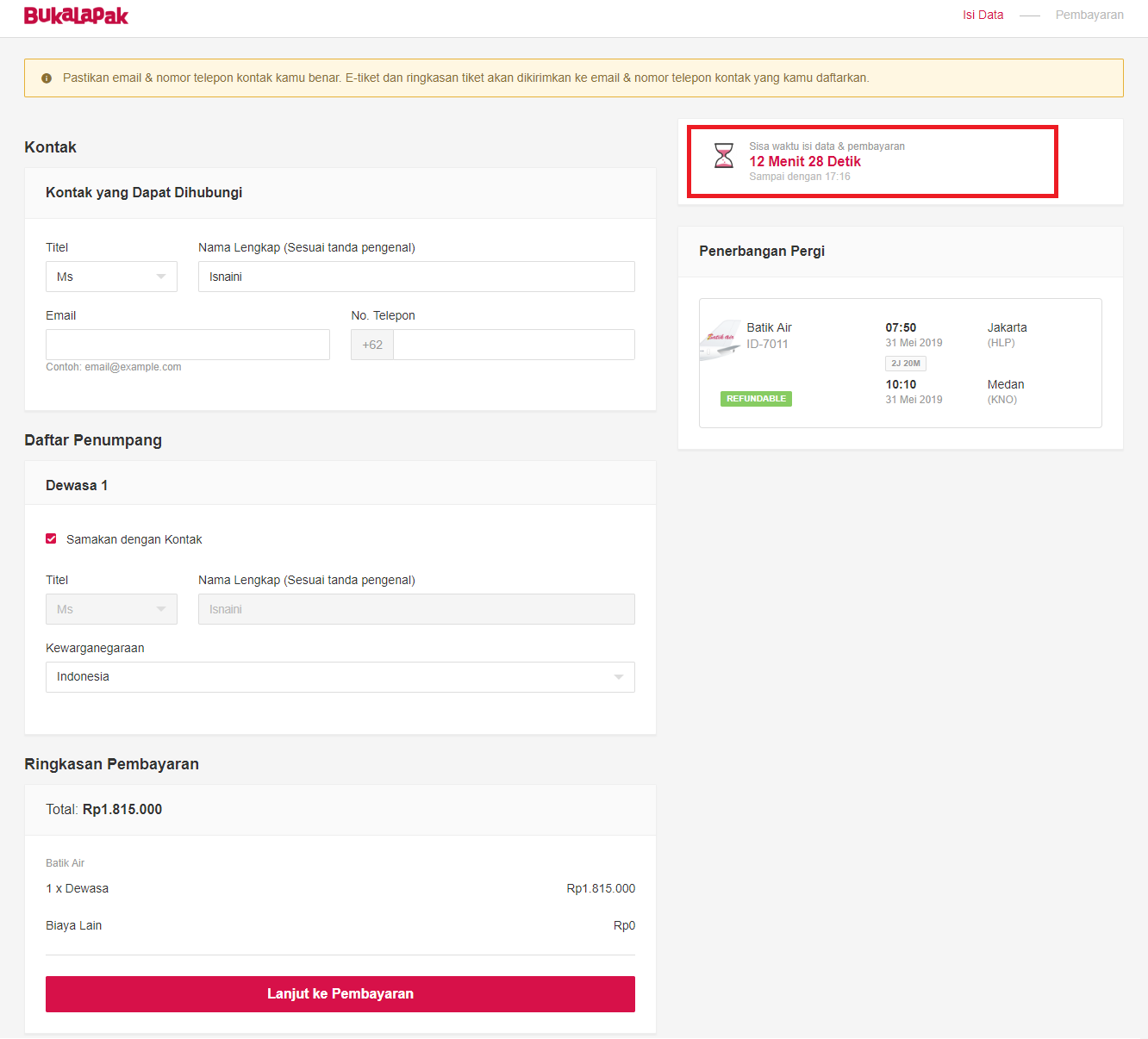Viewport: 1148px width, 1039px height.
Task: Expand the Kewarganegaraan Indonesia dropdown
Action: [x=340, y=677]
